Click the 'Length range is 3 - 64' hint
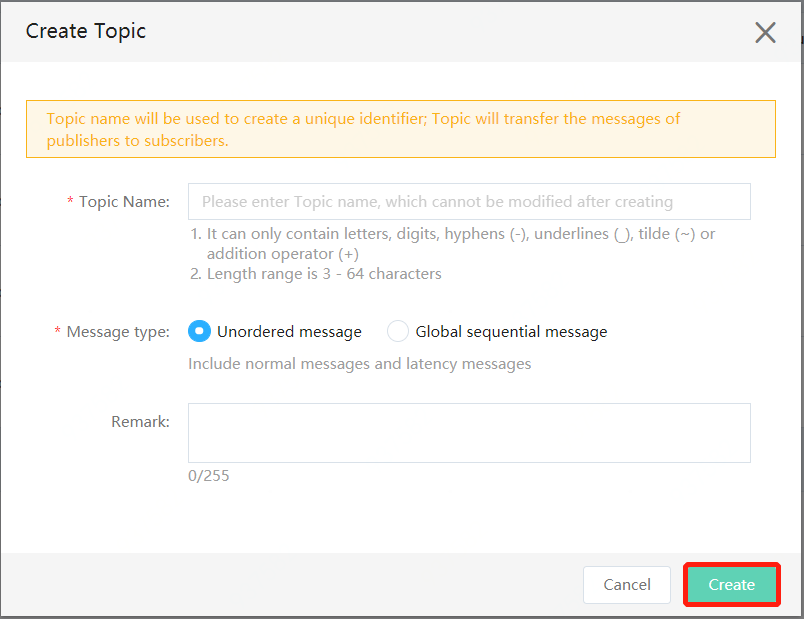This screenshot has height=619, width=804. (x=316, y=274)
